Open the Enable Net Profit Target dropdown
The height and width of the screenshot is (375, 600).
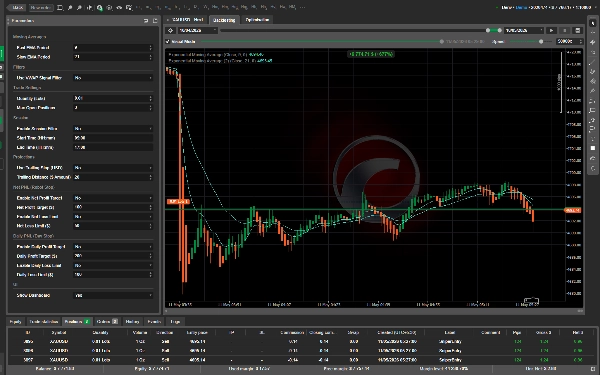tap(113, 198)
